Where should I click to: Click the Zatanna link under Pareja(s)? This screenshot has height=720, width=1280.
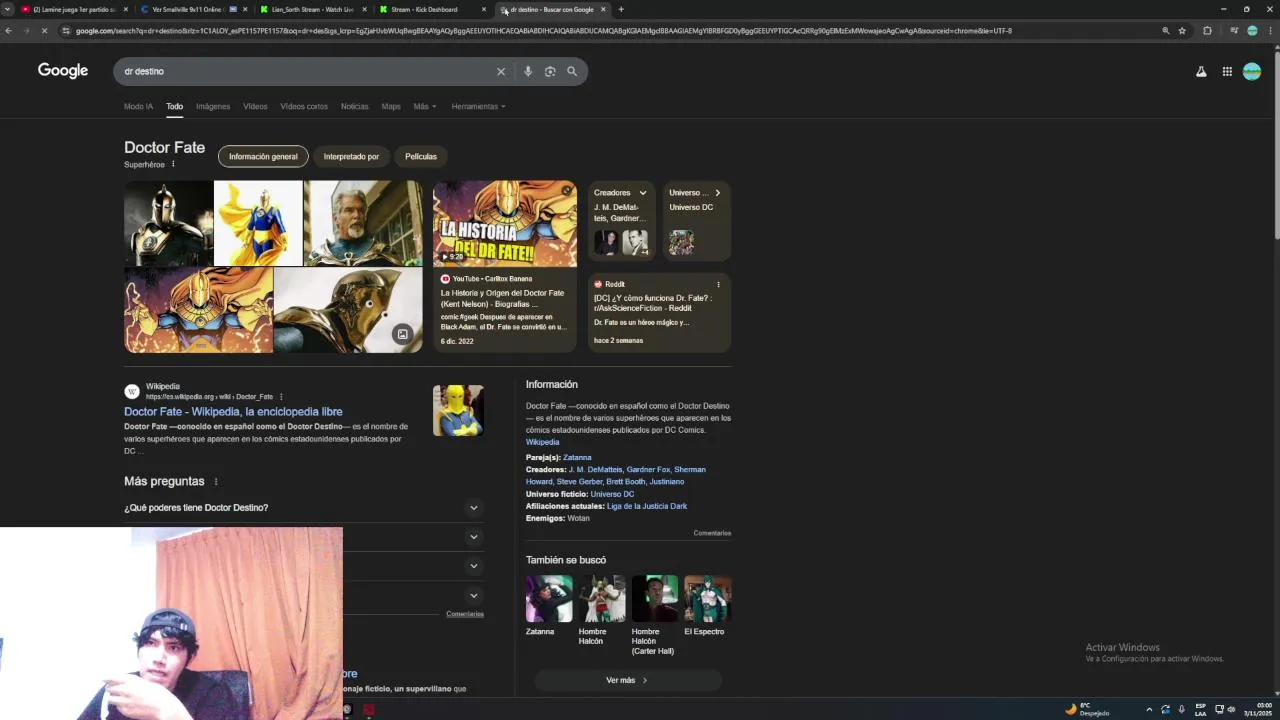pos(577,458)
